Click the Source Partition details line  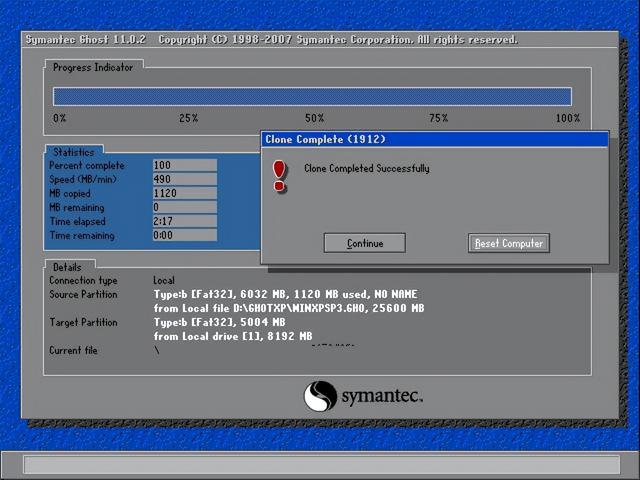click(x=285, y=295)
